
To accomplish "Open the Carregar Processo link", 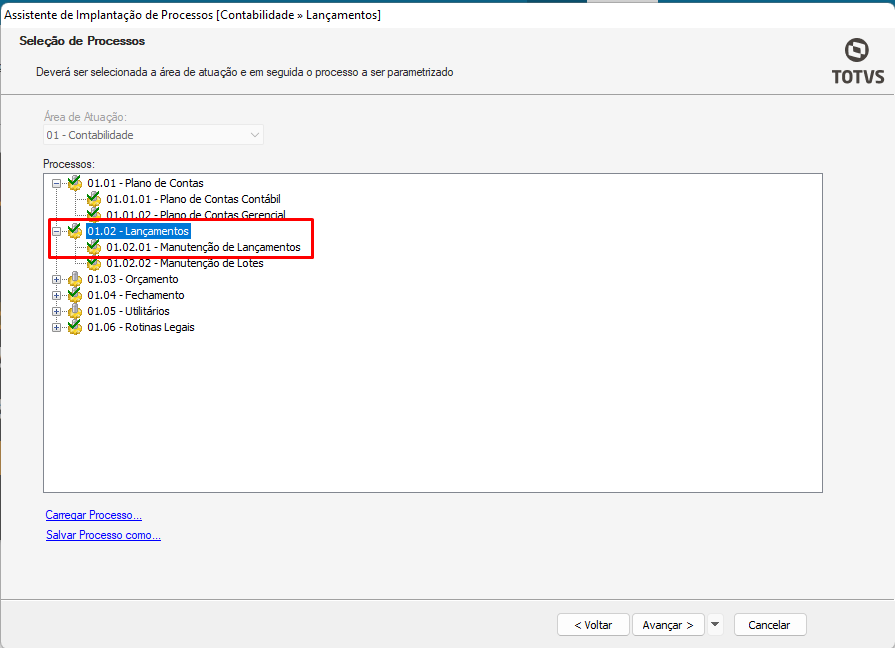I will 94,515.
